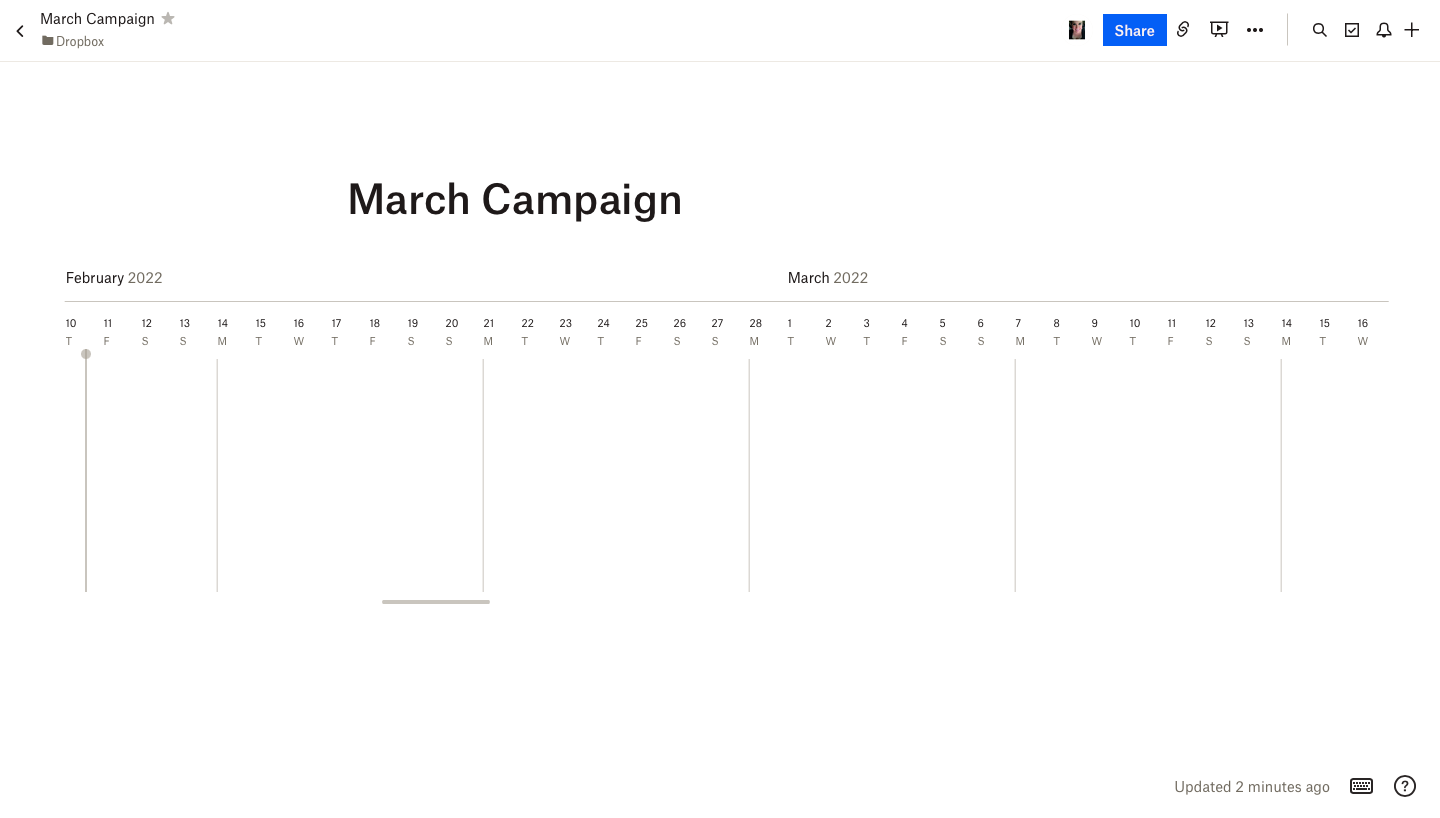
Task: Copy link using the chain icon
Action: coord(1183,30)
